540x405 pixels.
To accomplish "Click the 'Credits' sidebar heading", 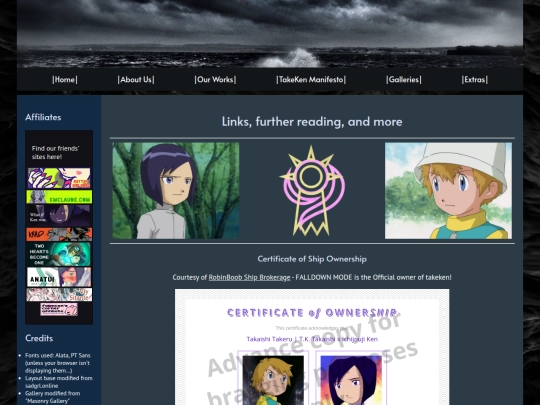I will click(39, 338).
